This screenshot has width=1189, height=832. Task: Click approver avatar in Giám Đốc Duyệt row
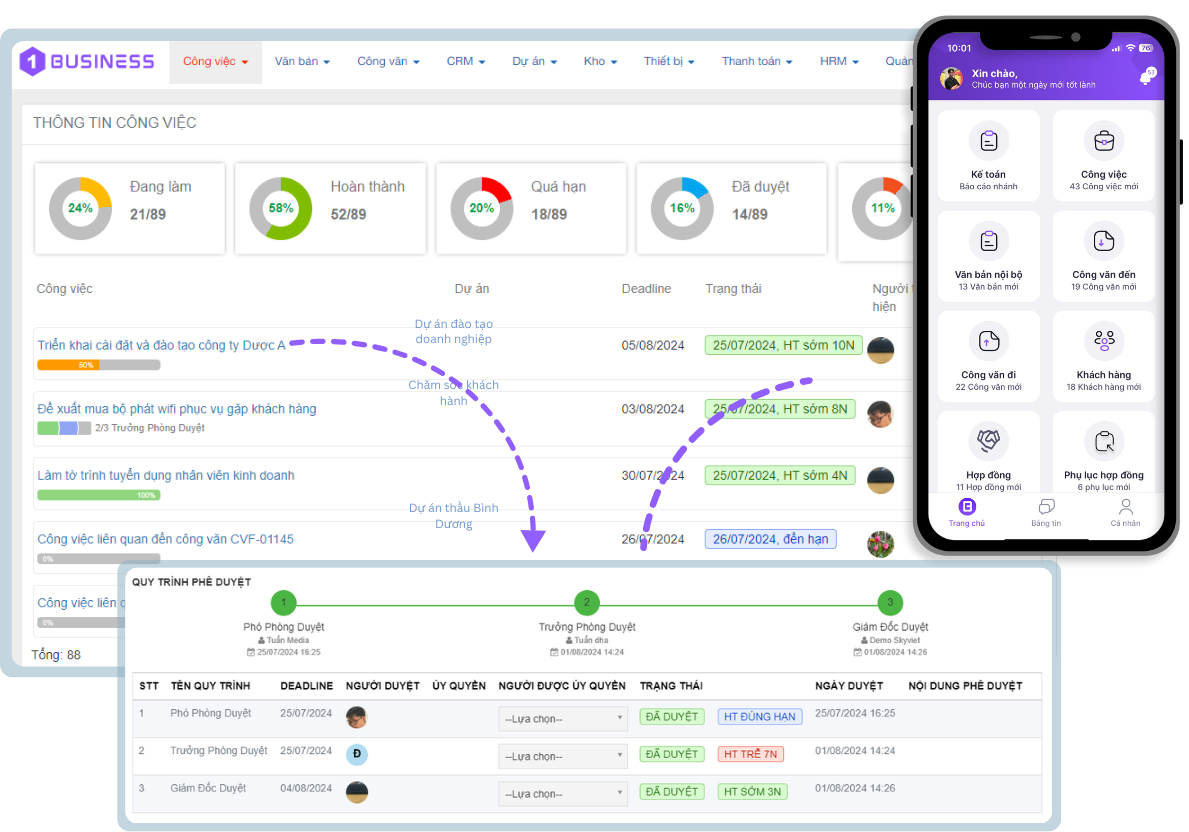[x=356, y=793]
